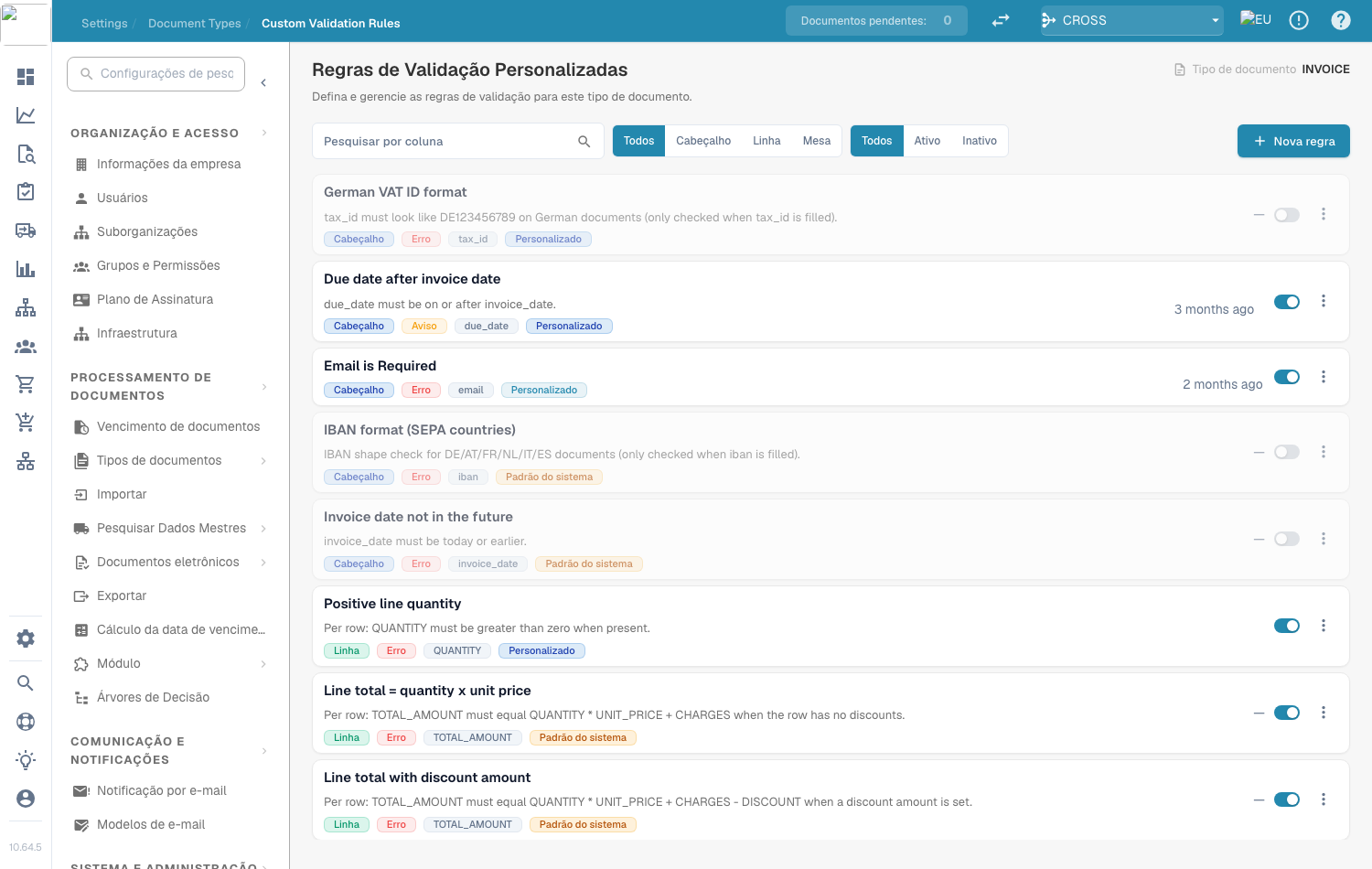This screenshot has height=869, width=1372.
Task: Disable the Due date after invoice date rule
Action: pos(1287,302)
